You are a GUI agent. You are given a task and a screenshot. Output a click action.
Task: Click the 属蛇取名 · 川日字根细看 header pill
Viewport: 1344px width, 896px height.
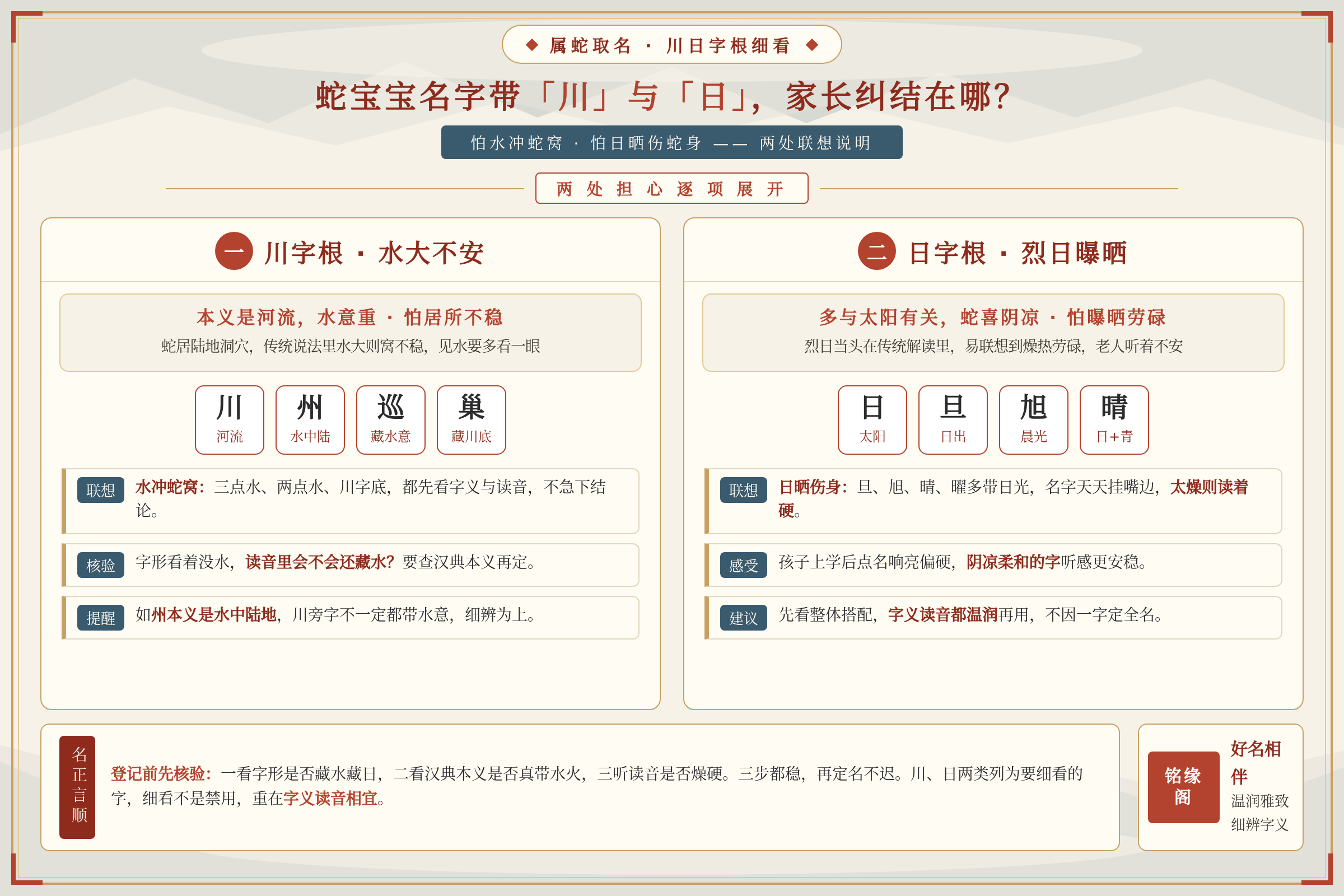pyautogui.click(x=671, y=45)
